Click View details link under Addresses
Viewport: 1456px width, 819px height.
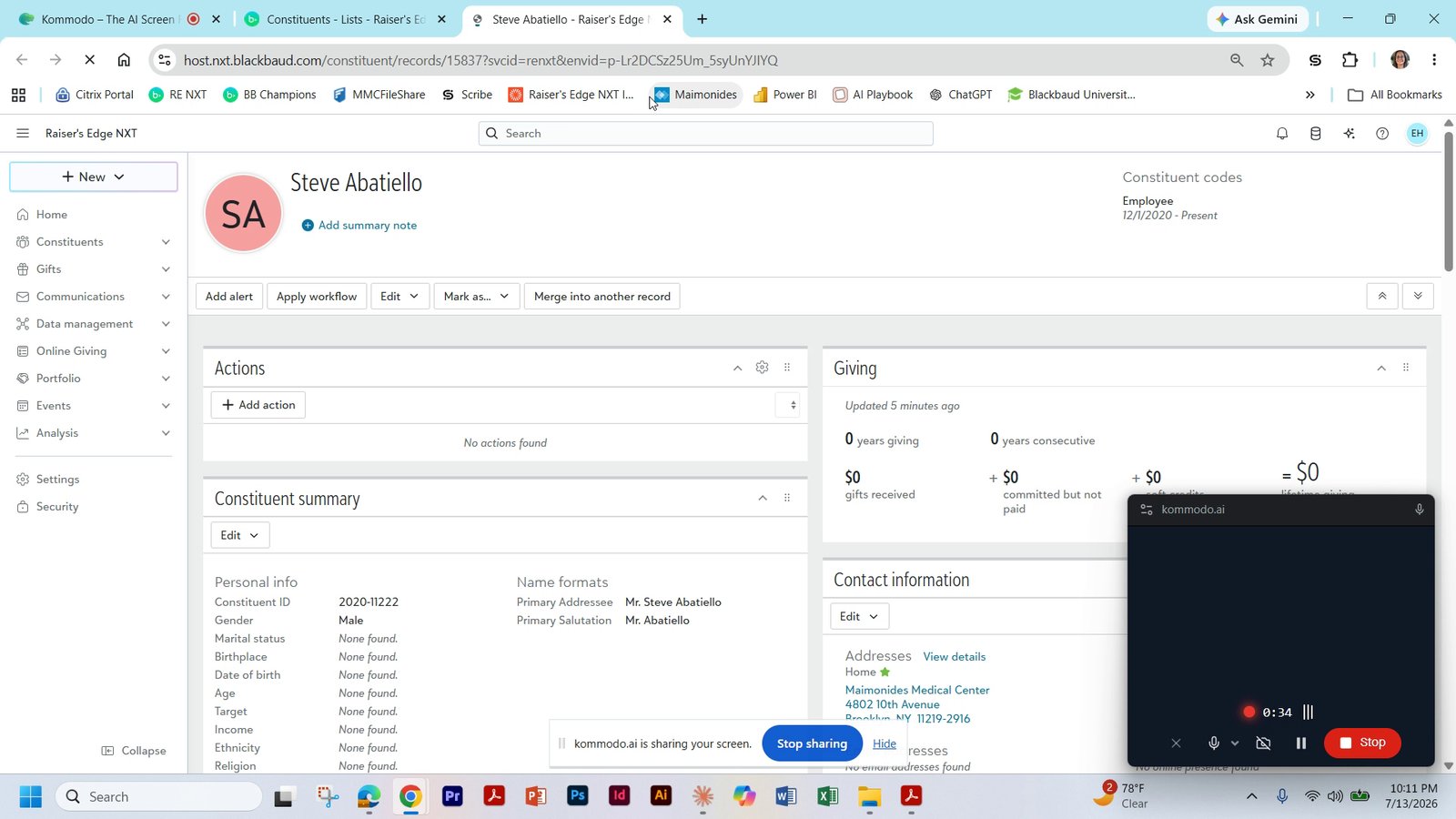coord(954,656)
